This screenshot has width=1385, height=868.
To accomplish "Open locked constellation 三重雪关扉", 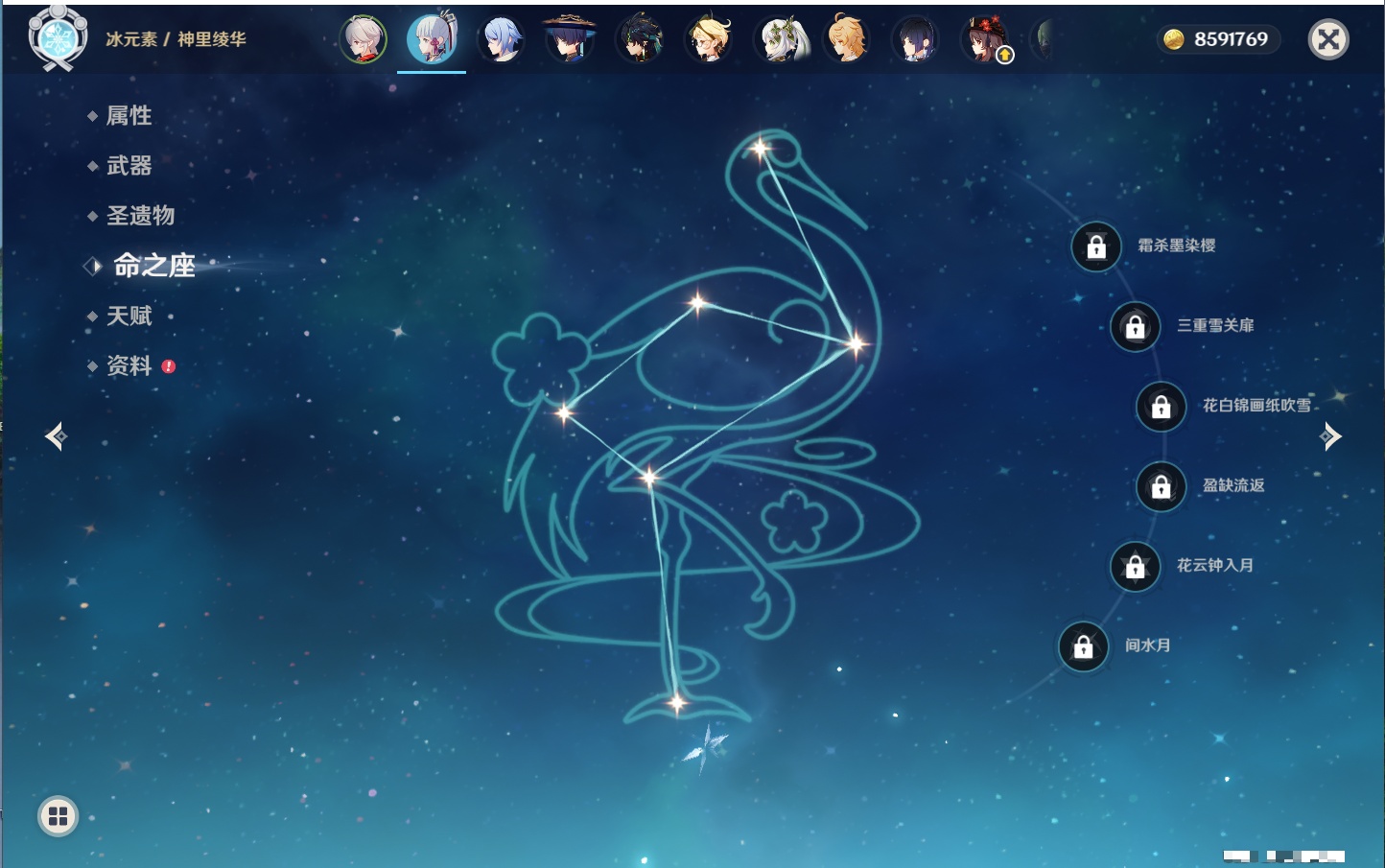I will (x=1136, y=326).
